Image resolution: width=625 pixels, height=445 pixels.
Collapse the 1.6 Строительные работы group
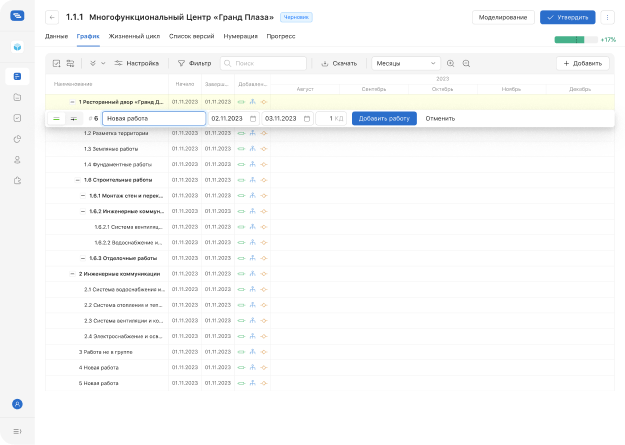pyautogui.click(x=76, y=180)
